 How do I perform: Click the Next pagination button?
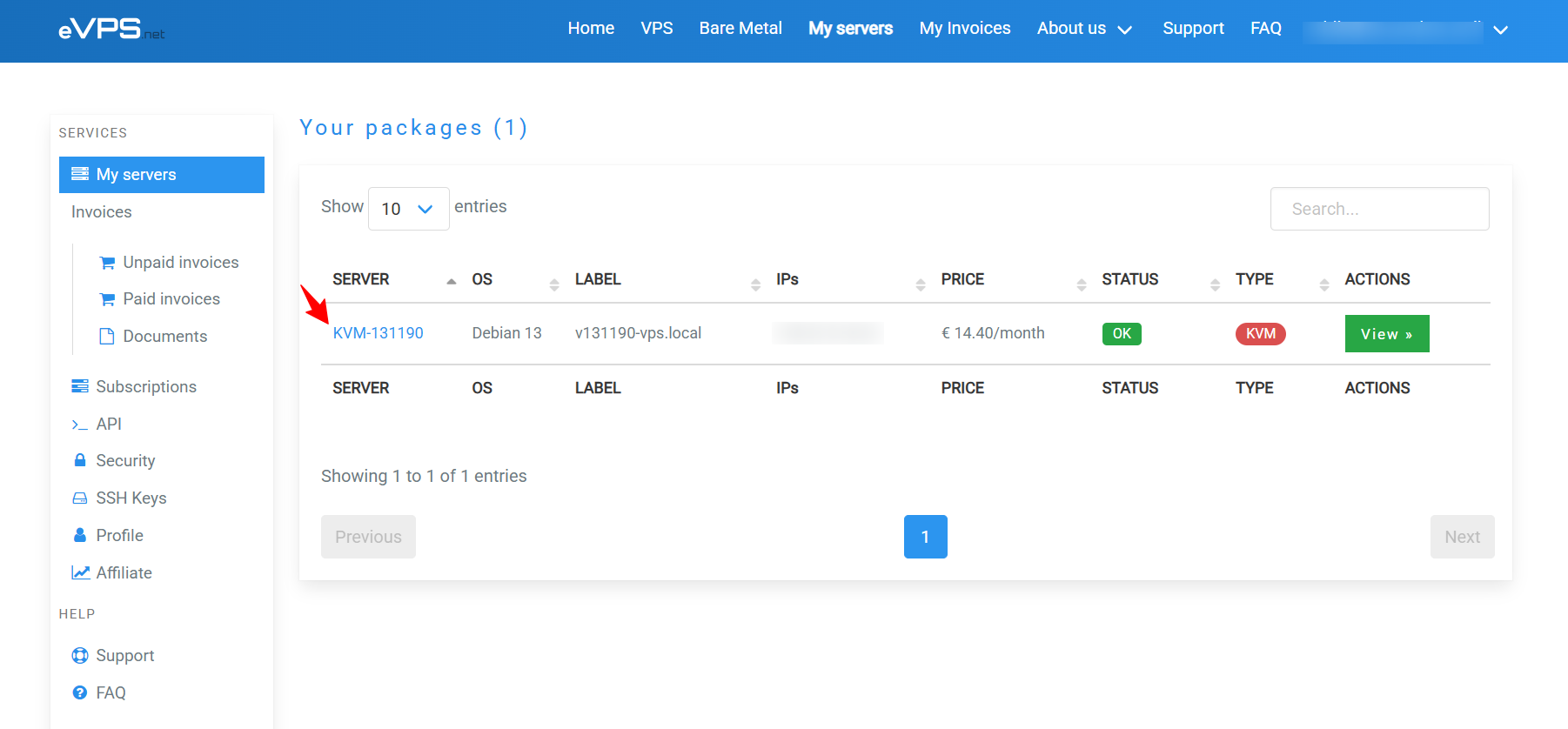[1462, 537]
